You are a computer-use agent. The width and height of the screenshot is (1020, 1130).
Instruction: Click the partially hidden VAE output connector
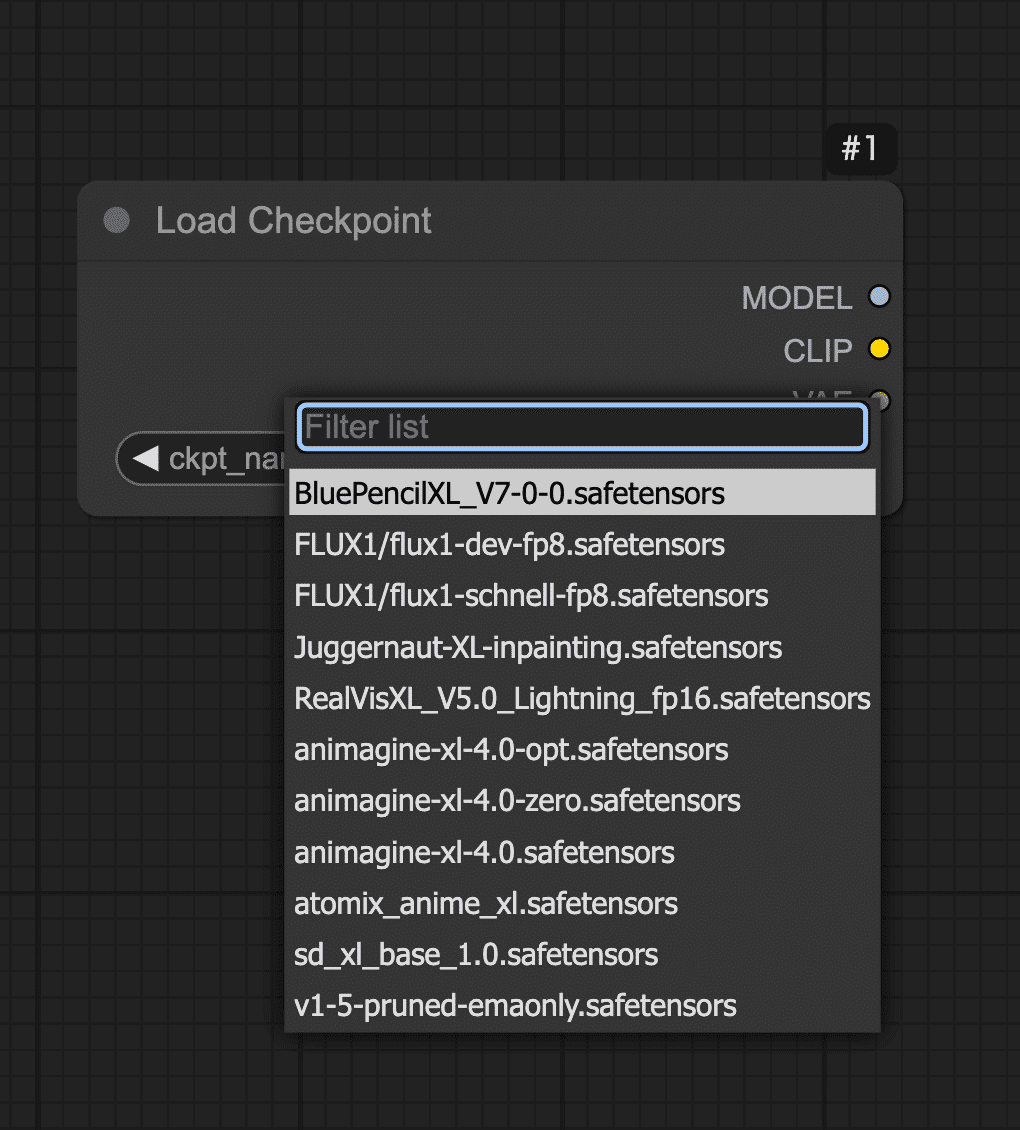pyautogui.click(x=880, y=397)
